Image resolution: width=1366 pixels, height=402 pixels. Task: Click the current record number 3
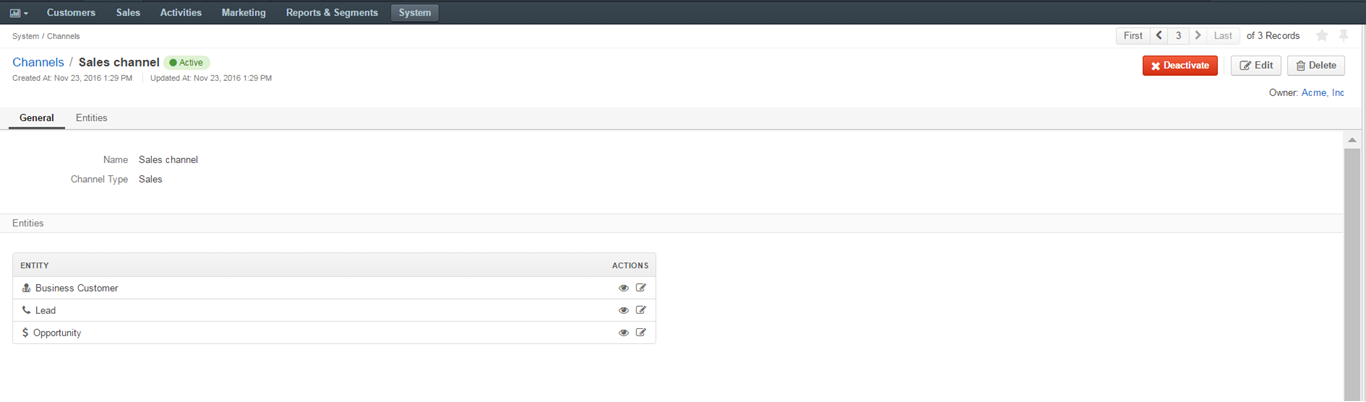1178,35
